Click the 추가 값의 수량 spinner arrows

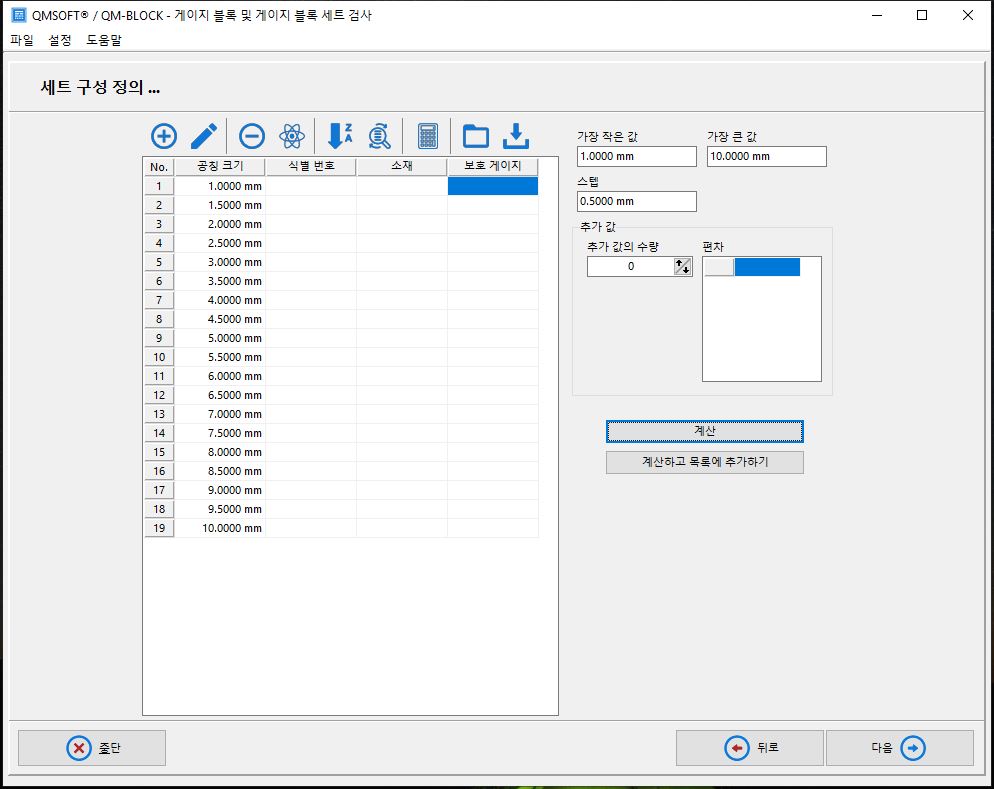[x=683, y=267]
